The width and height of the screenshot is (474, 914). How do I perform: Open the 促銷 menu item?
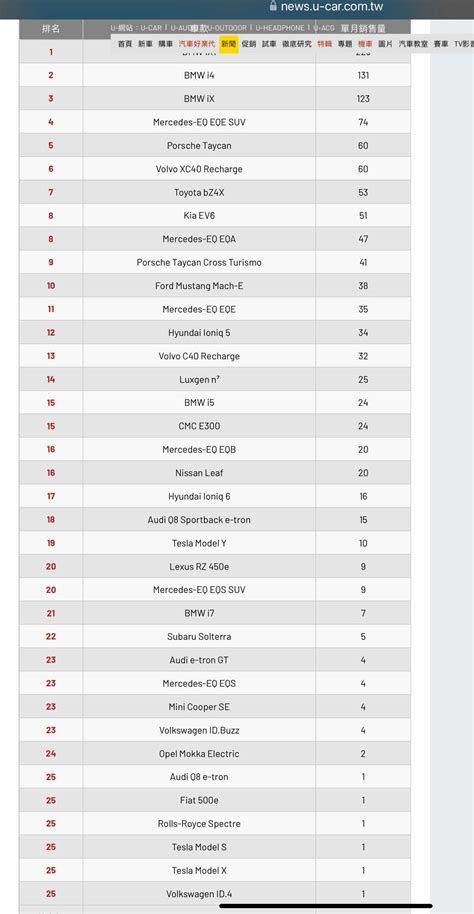249,44
